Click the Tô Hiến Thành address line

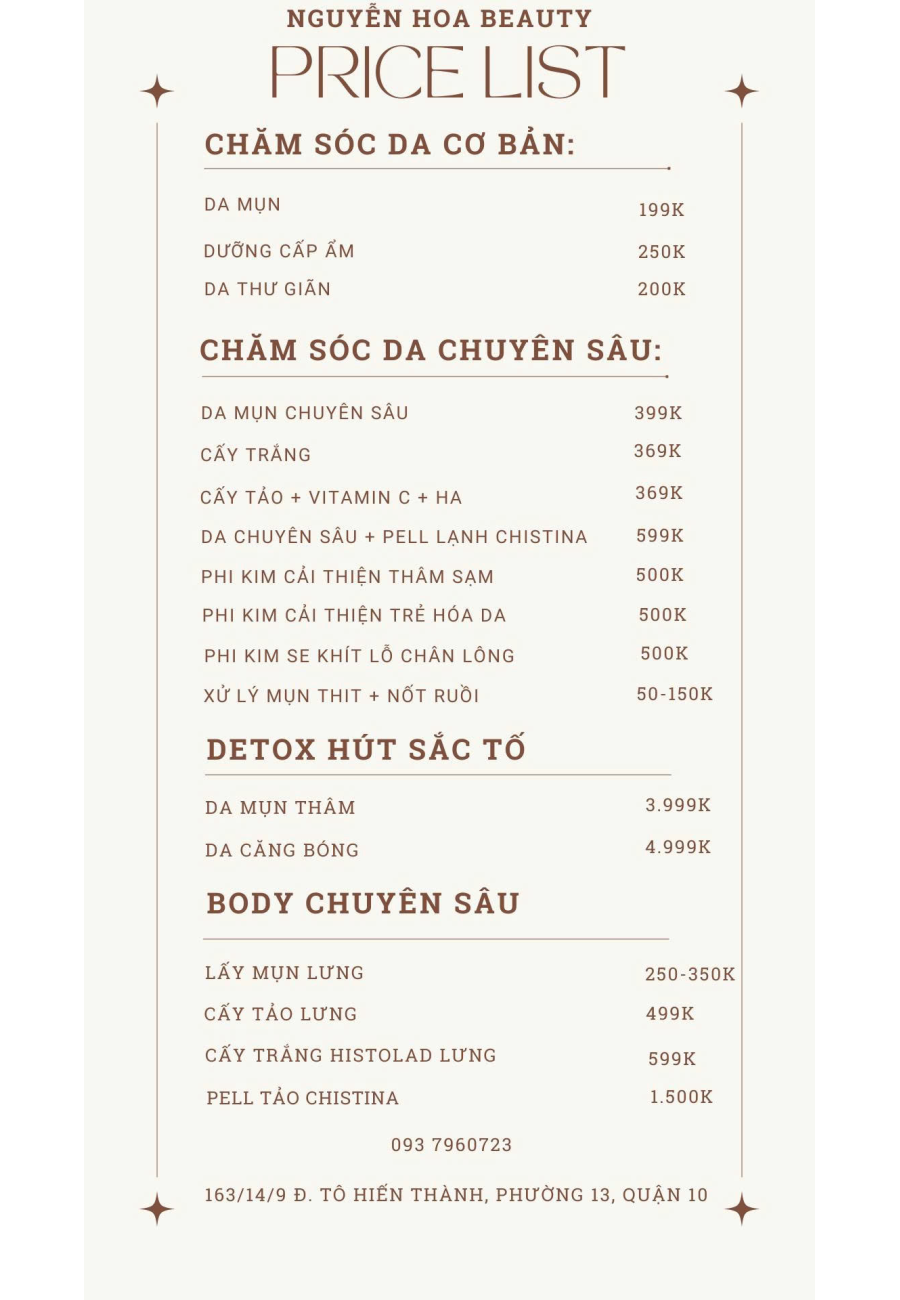tap(456, 1195)
